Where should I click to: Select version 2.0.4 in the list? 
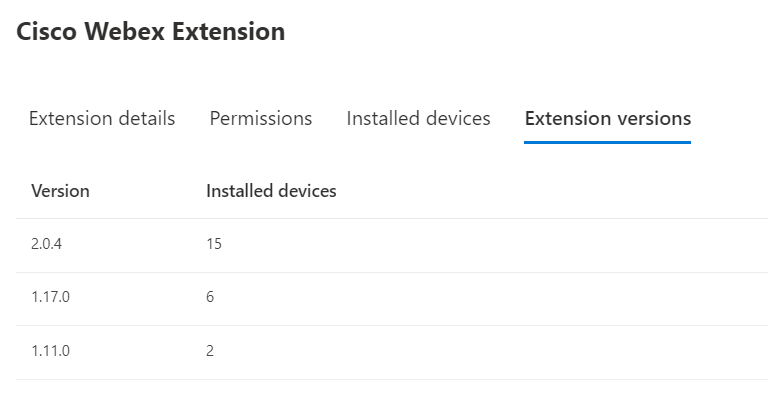48,244
